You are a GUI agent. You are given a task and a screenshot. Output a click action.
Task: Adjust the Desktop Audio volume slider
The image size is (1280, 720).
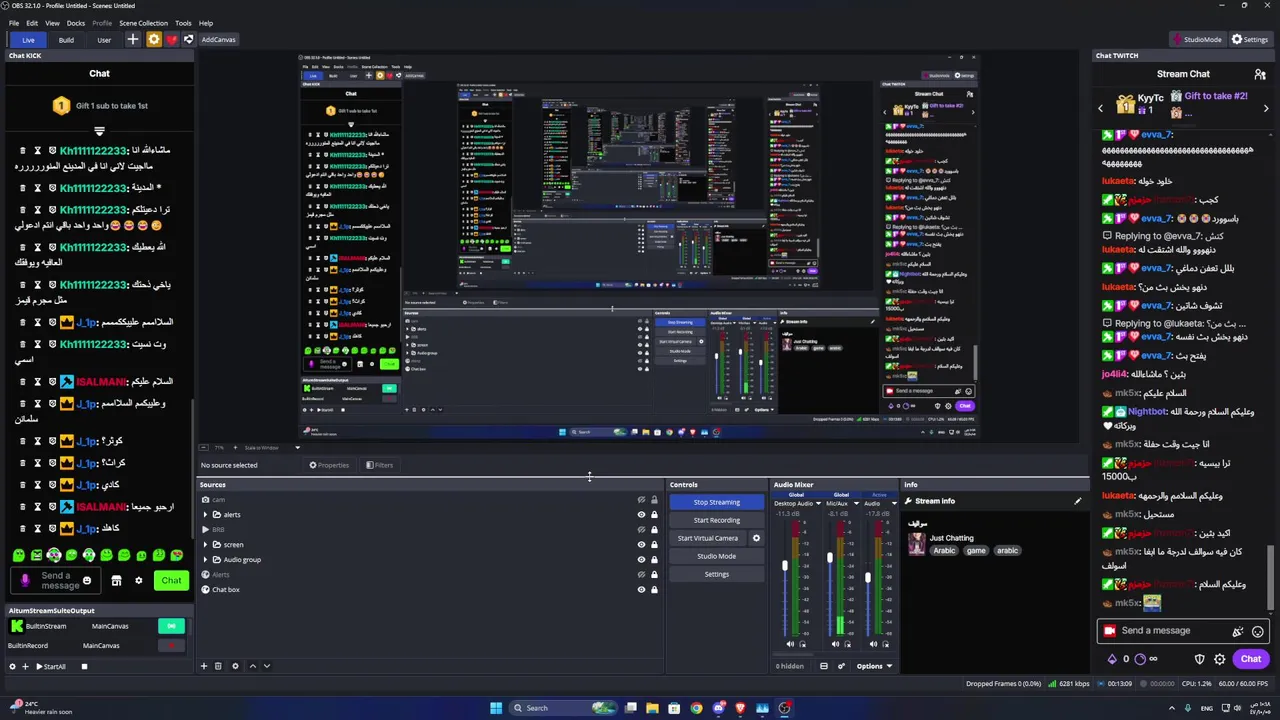785,566
